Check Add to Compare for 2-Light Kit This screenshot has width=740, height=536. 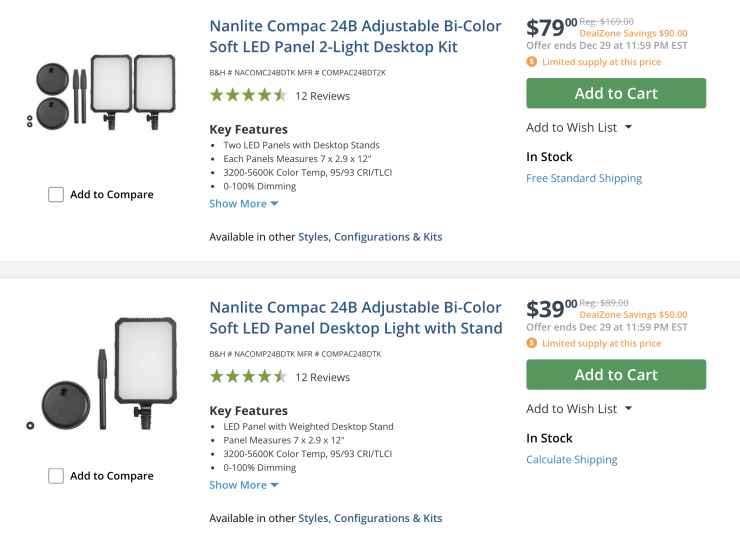click(x=56, y=195)
